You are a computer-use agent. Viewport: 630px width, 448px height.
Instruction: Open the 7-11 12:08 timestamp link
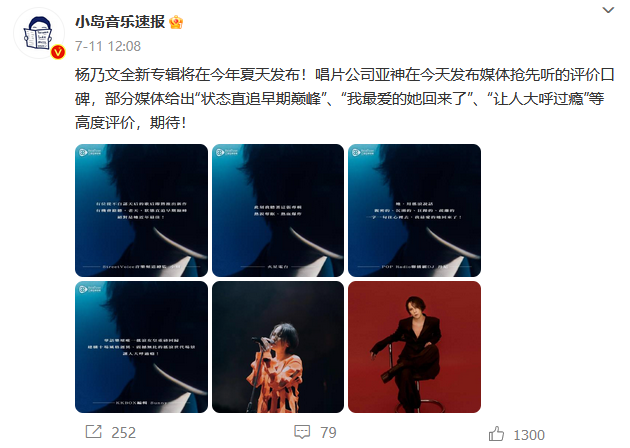pos(108,46)
